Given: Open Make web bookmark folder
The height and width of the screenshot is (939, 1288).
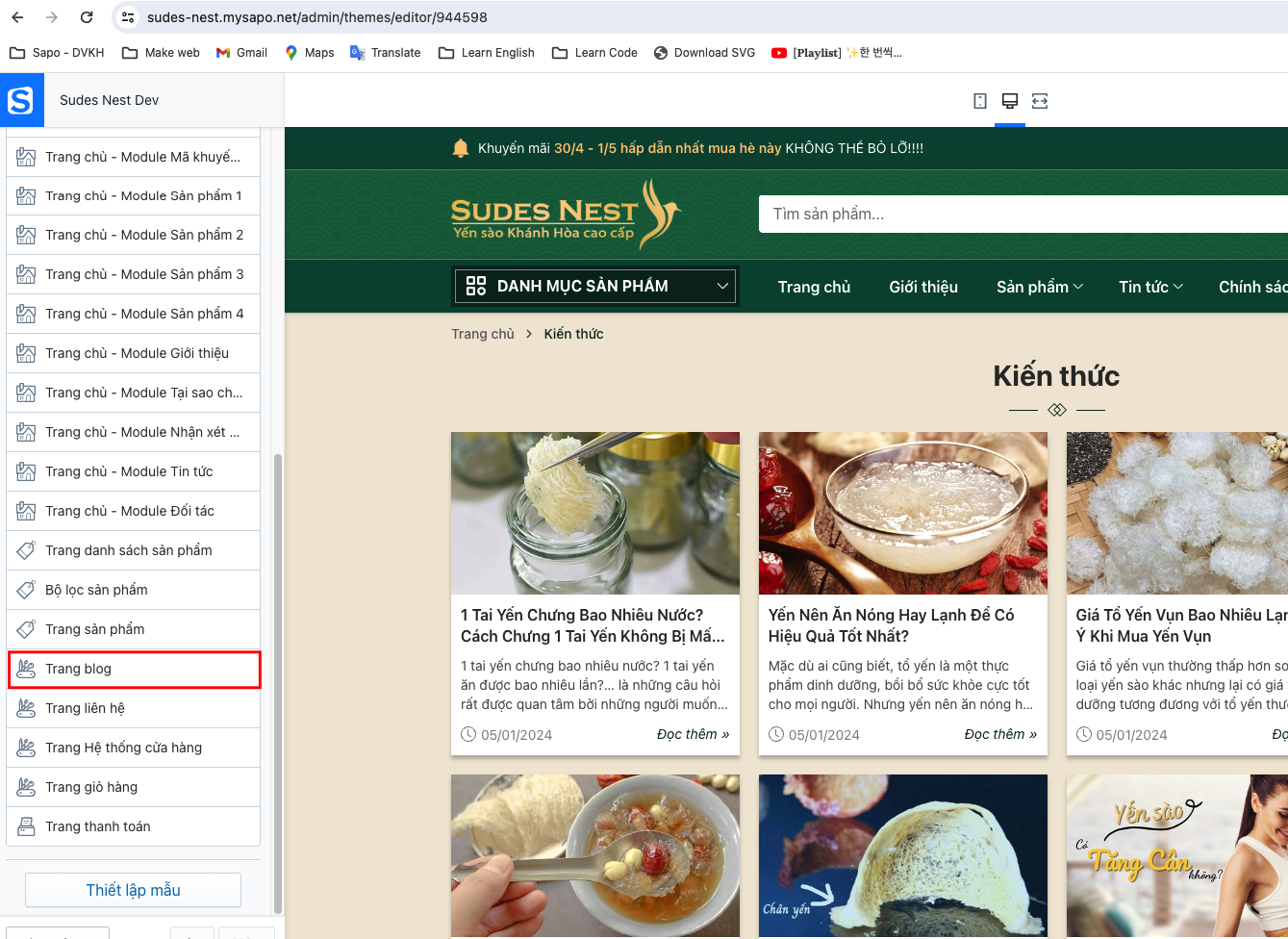Looking at the screenshot, I should pyautogui.click(x=161, y=53).
